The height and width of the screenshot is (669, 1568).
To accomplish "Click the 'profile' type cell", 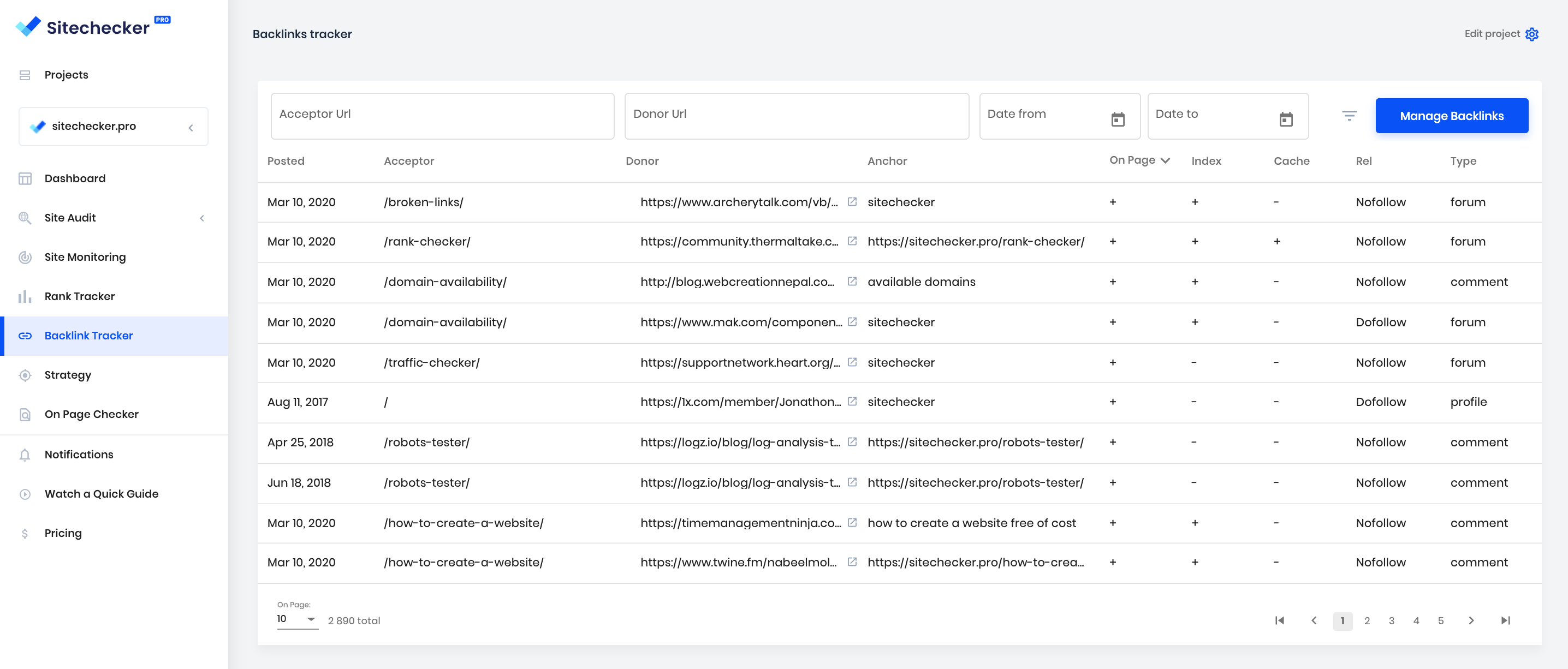I will click(1468, 402).
